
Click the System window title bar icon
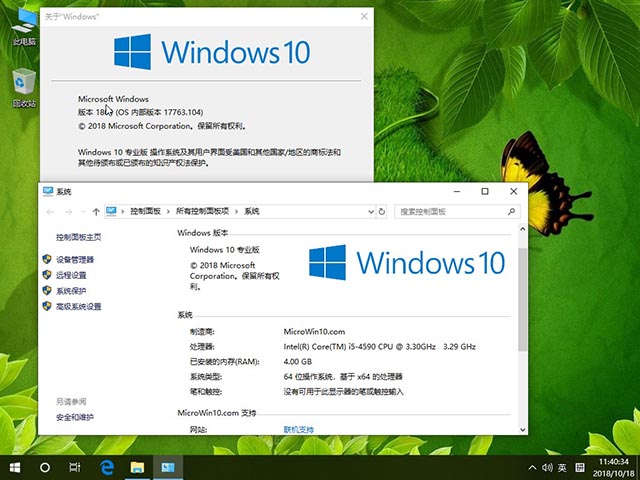pos(48,191)
